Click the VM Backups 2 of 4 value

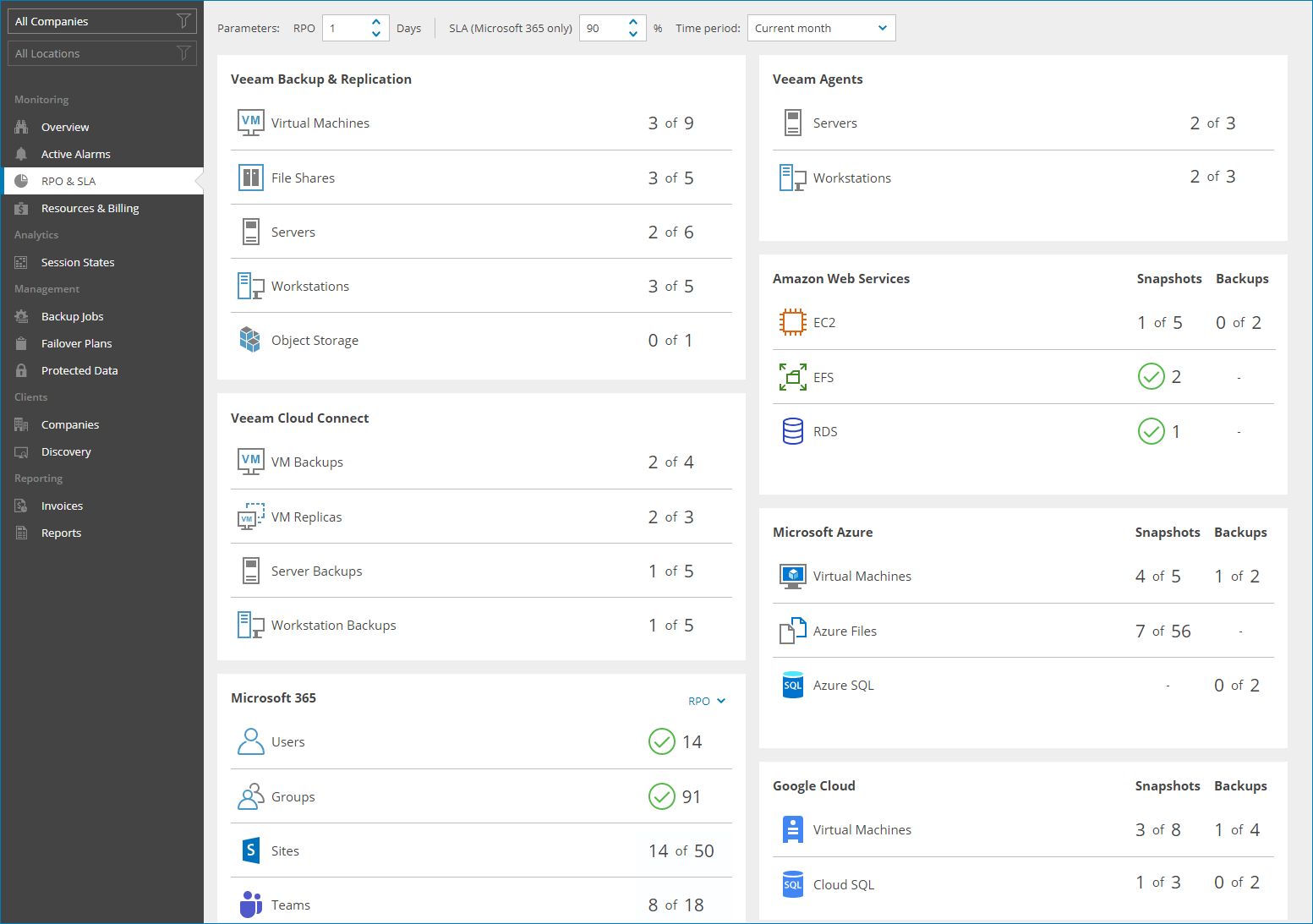pos(671,462)
